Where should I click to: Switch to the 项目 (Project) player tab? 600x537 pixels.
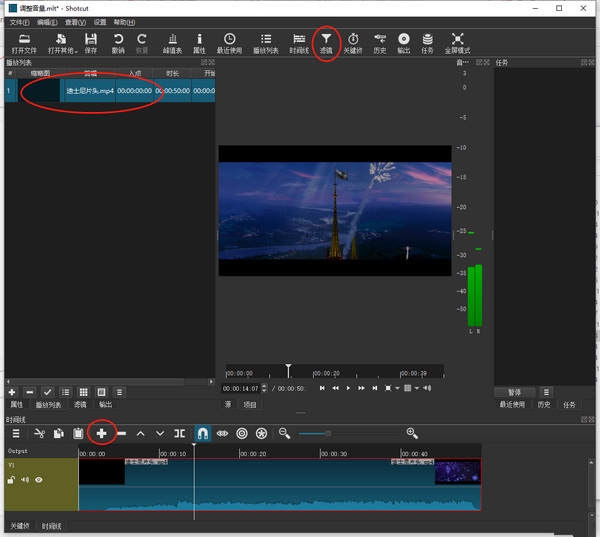pos(250,404)
